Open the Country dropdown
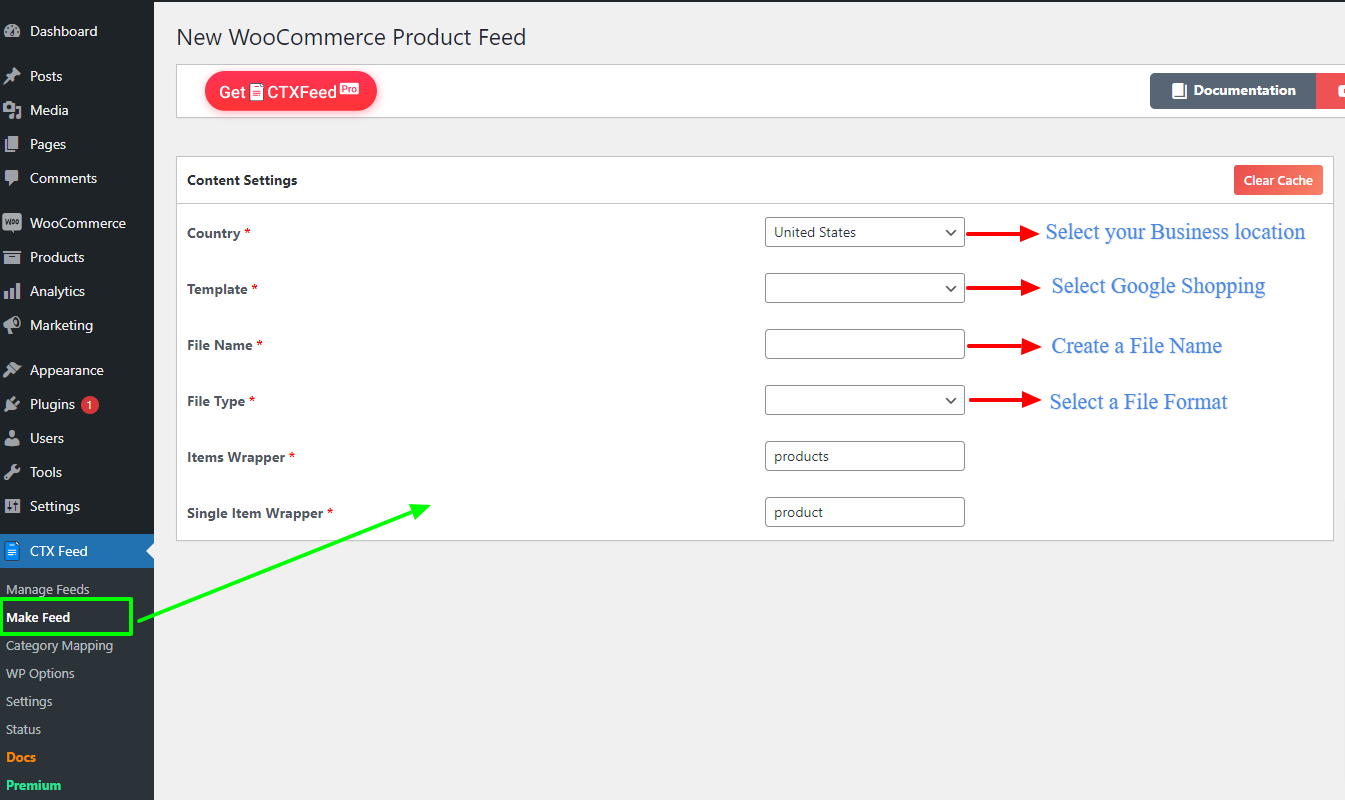This screenshot has height=800, width=1345. (864, 232)
